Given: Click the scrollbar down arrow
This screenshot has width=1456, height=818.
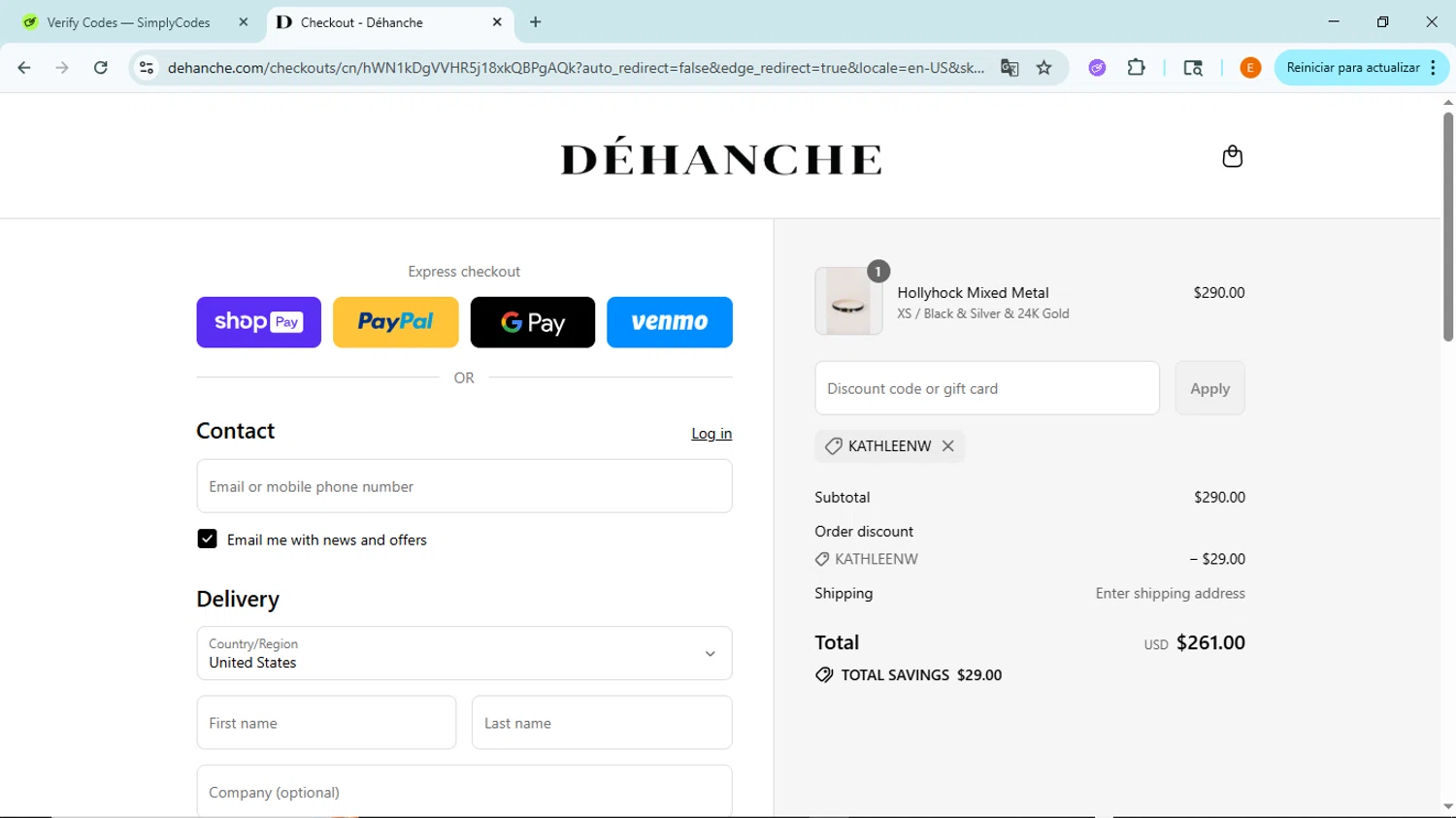Looking at the screenshot, I should [1447, 806].
